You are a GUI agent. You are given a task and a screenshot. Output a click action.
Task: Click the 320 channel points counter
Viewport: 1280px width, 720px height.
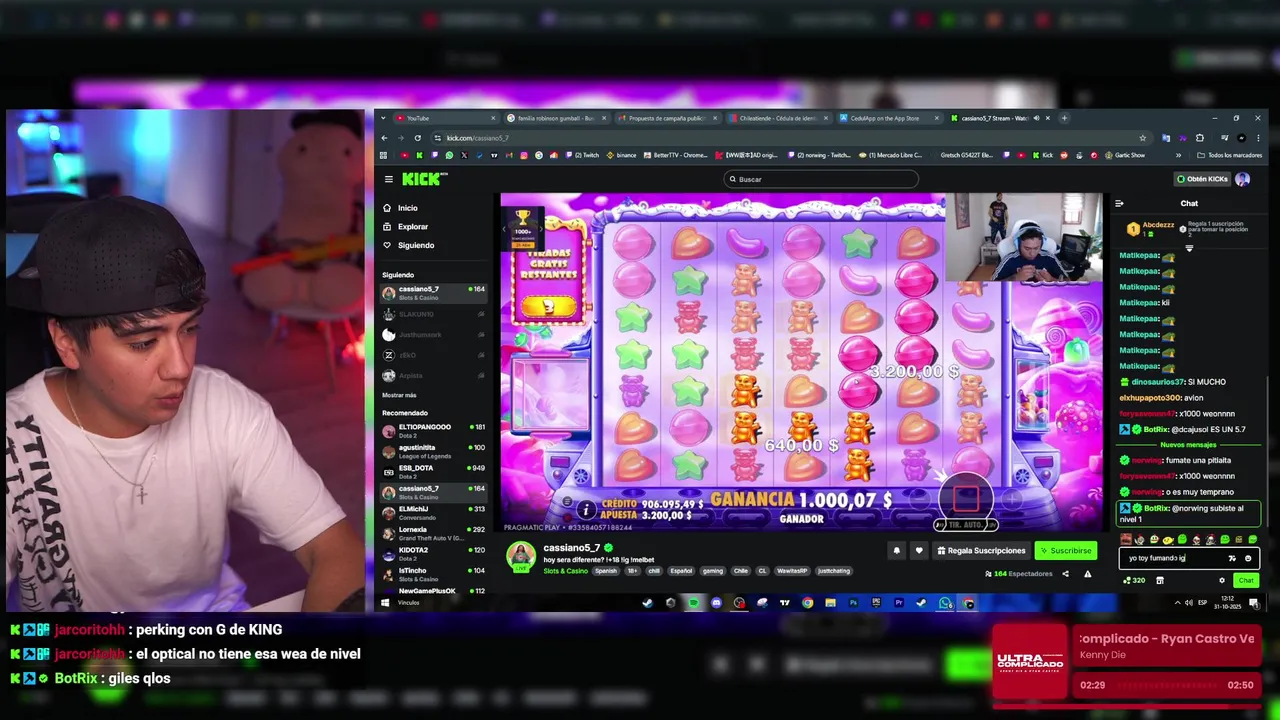[1134, 580]
